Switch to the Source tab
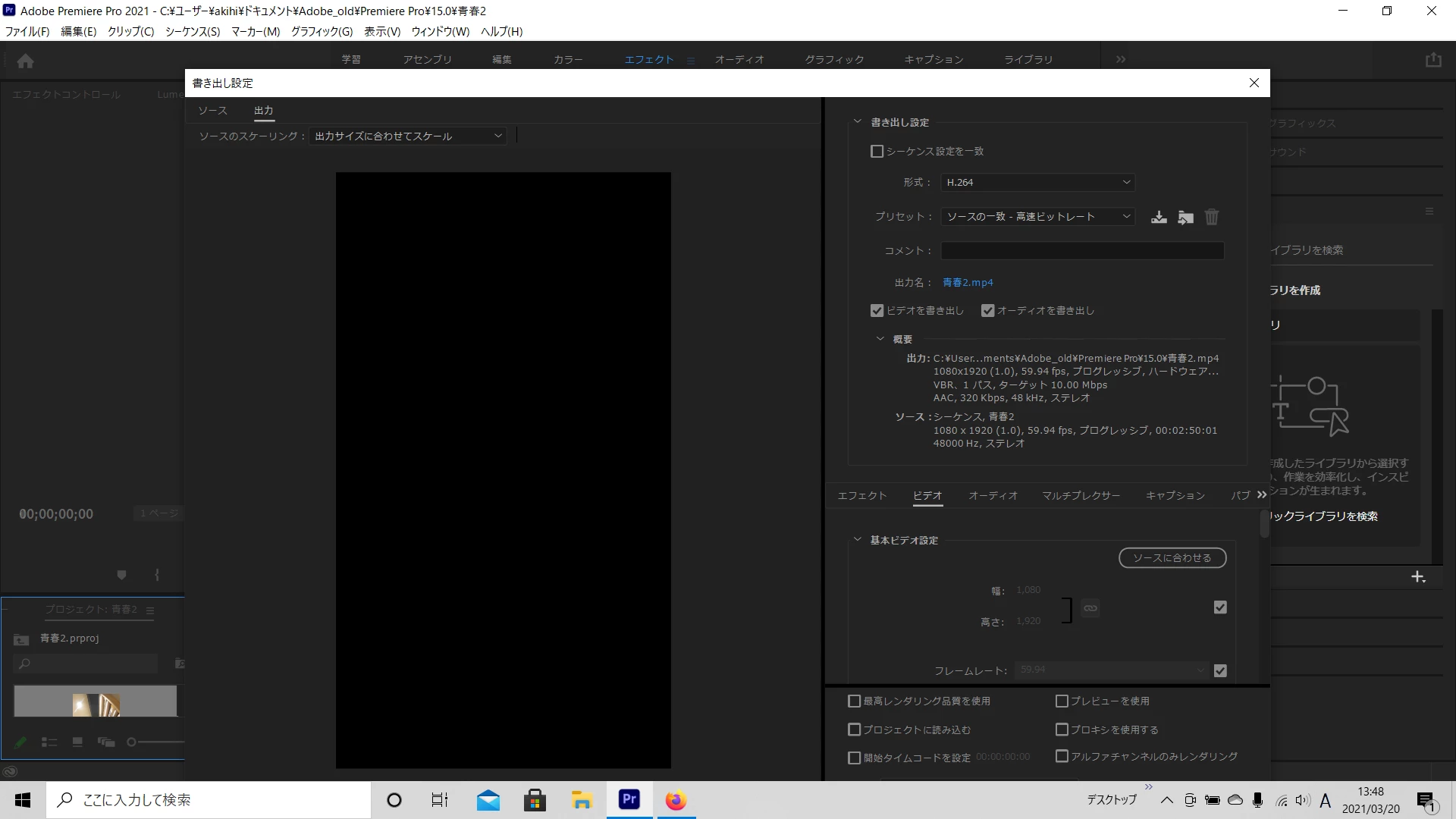 (x=212, y=111)
